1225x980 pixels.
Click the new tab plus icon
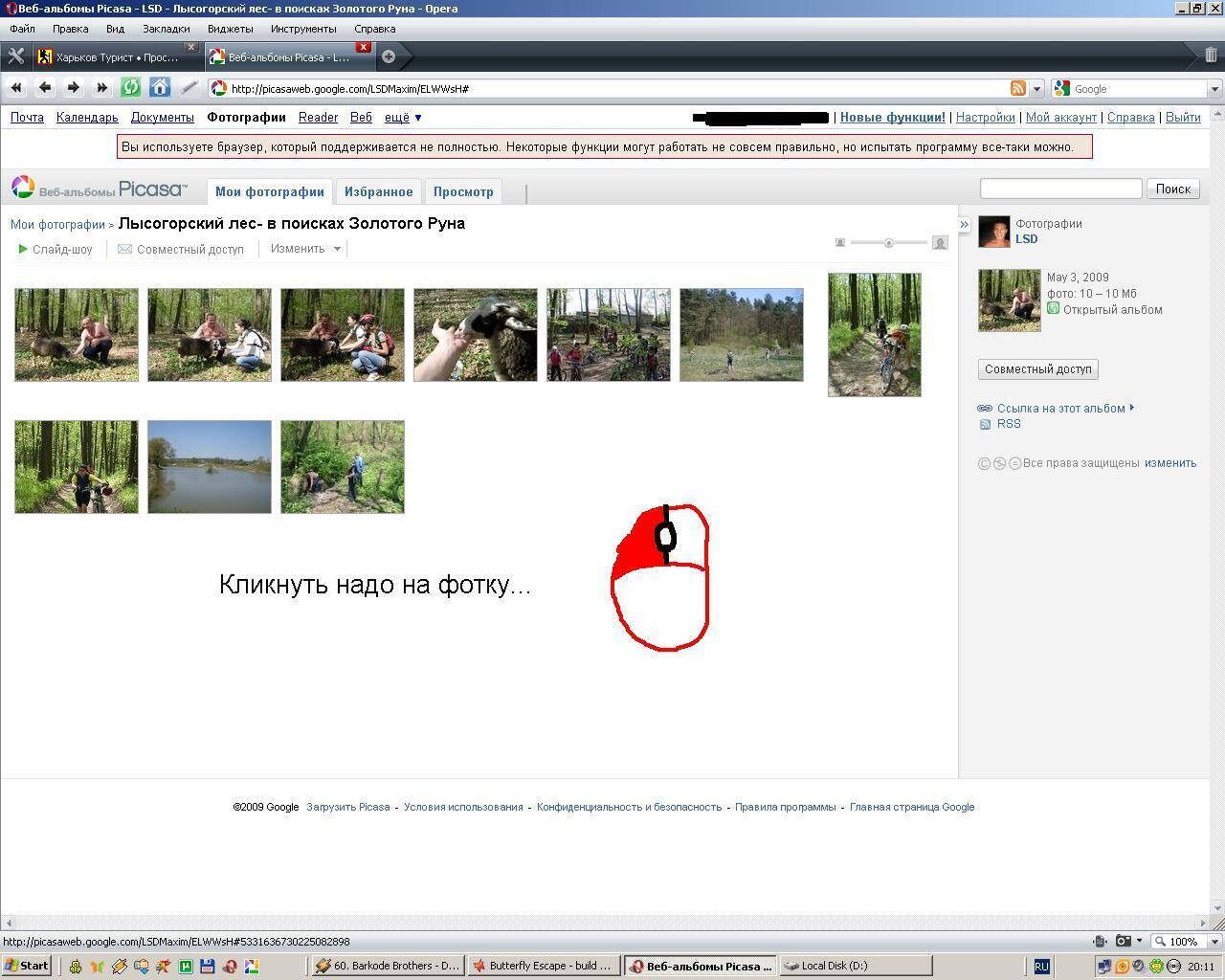click(389, 56)
